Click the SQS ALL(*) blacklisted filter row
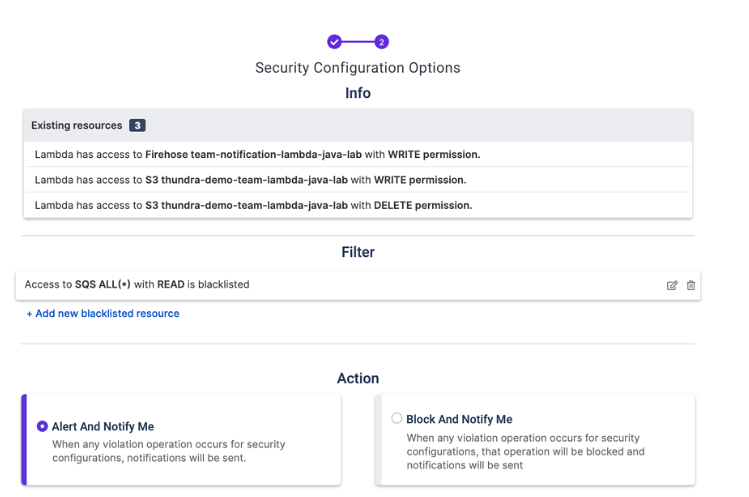749x497 pixels. (x=137, y=285)
